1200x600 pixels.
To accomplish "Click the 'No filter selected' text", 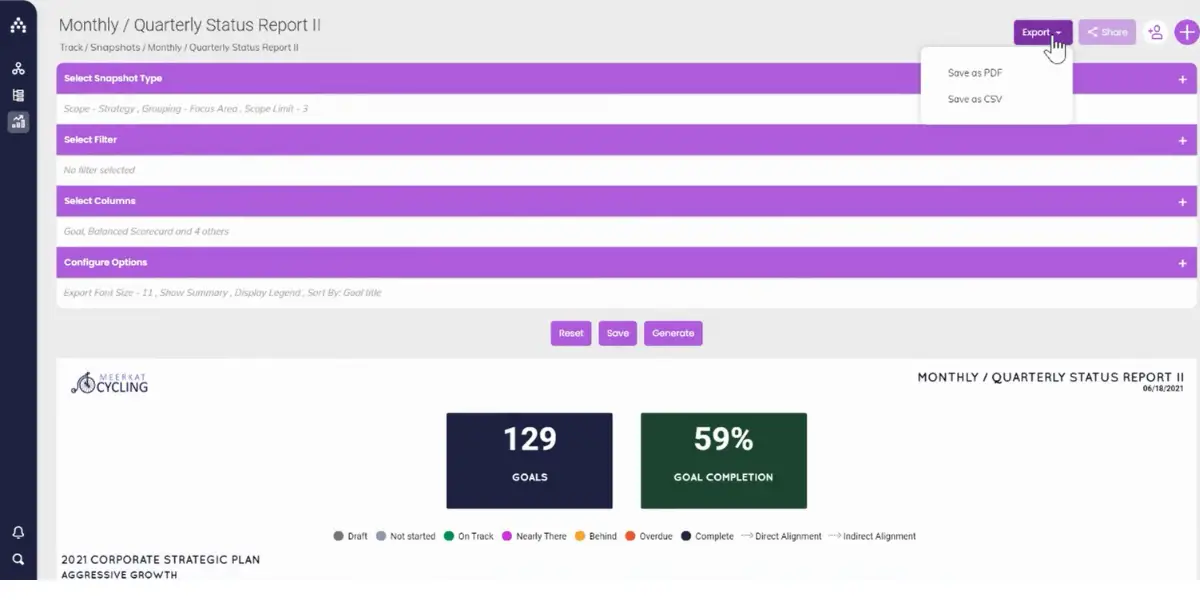I will [x=99, y=170].
